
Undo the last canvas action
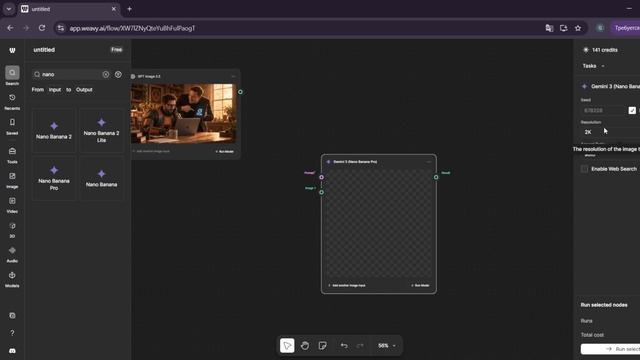[344, 346]
